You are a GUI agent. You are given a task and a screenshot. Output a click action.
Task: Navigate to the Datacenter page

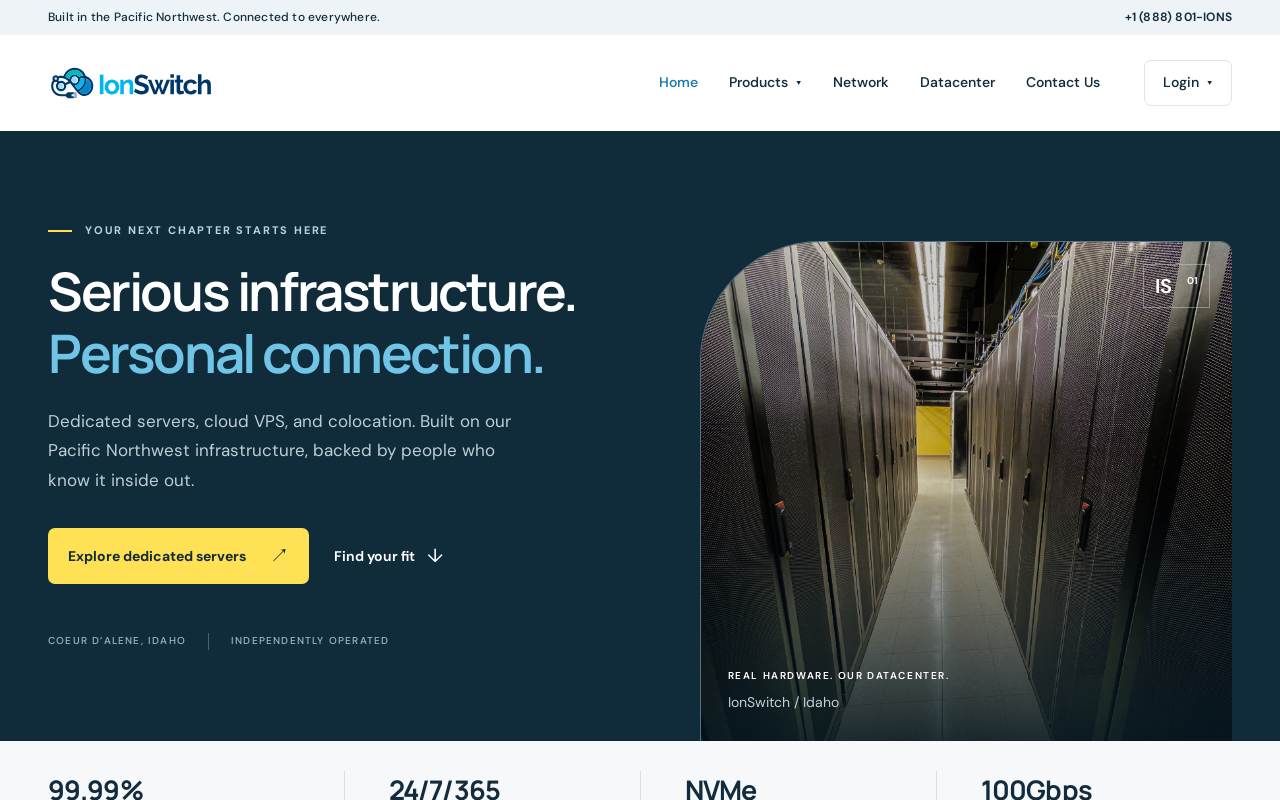click(x=957, y=83)
